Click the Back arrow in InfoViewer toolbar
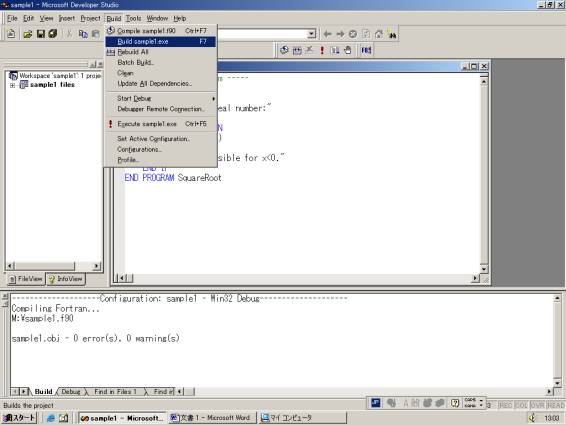Screen dimensions: 566x425 [x=327, y=34]
